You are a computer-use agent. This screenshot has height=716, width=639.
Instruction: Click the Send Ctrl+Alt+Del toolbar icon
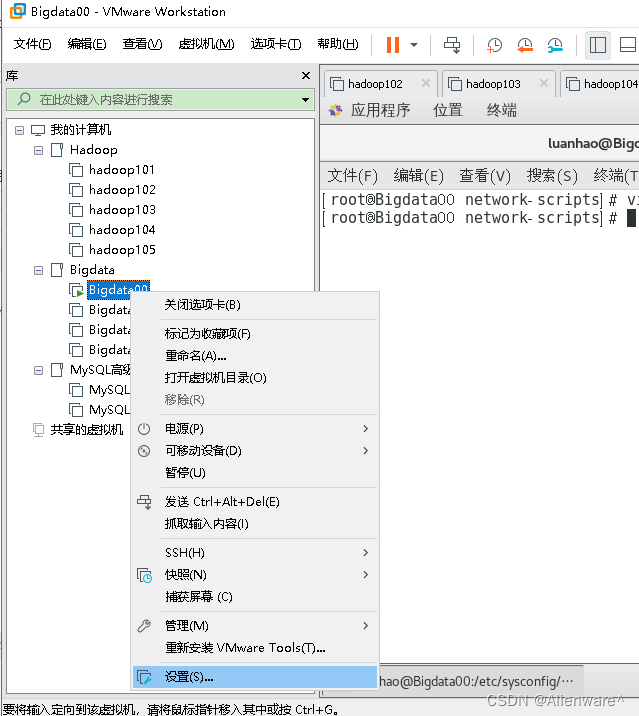[452, 45]
